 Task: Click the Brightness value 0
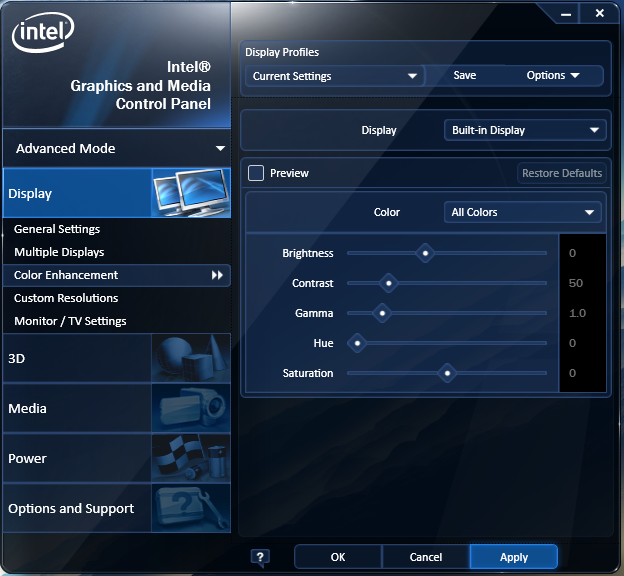point(572,253)
